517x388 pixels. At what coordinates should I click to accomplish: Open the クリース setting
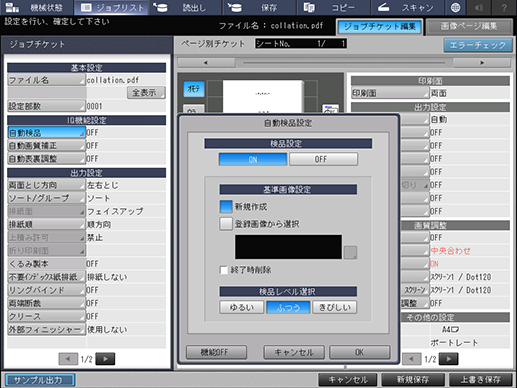(46, 316)
